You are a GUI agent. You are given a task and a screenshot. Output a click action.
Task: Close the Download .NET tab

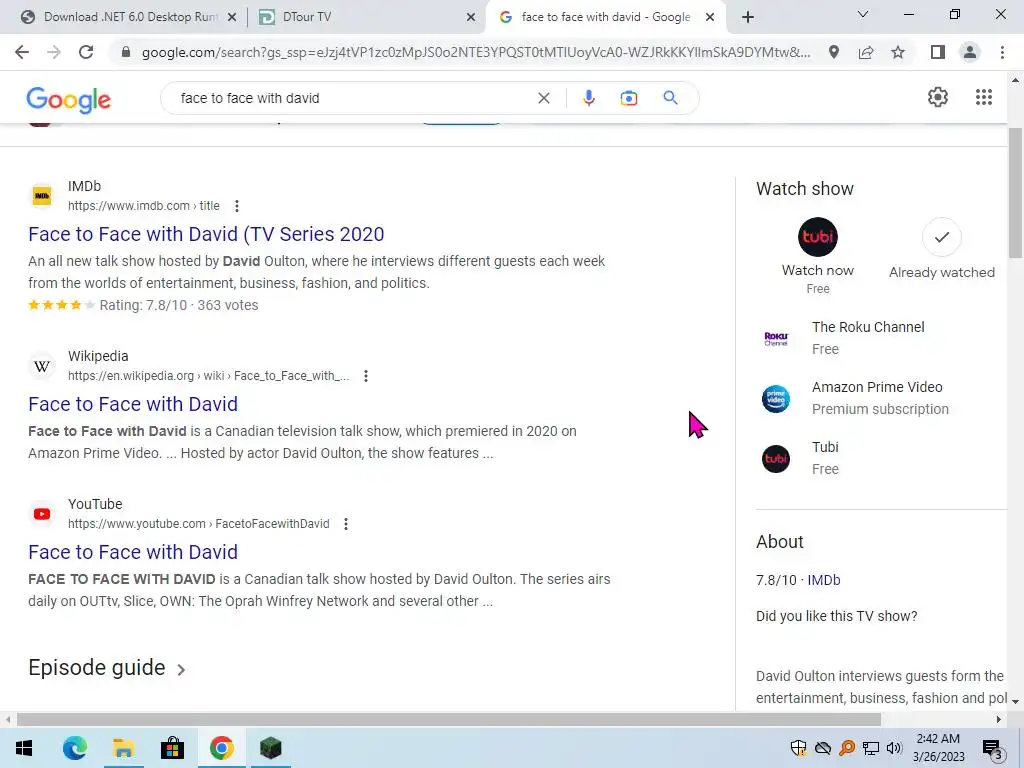coord(231,18)
